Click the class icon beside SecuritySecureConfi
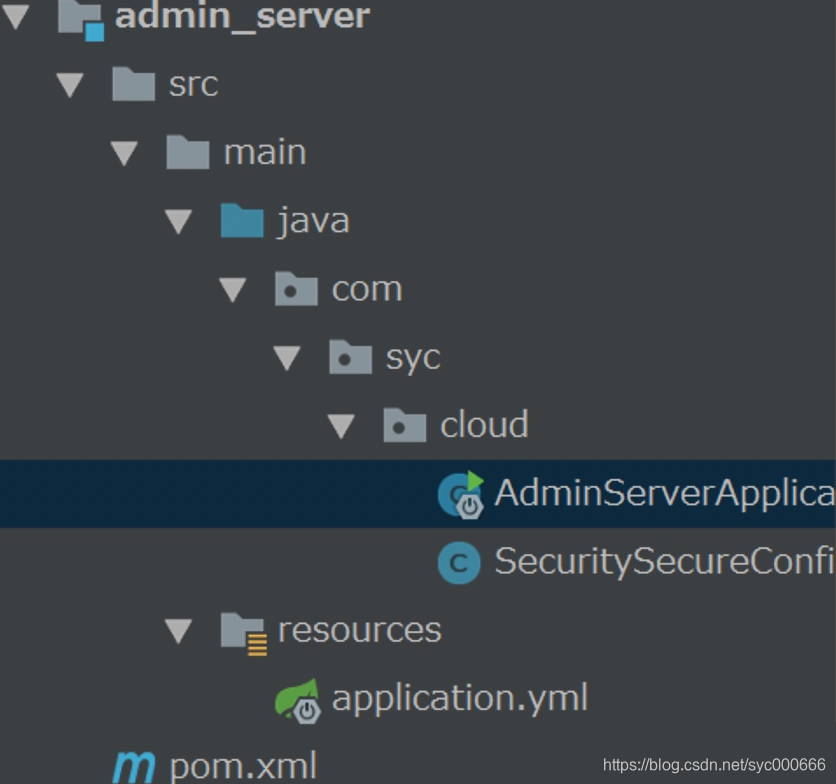This screenshot has height=784, width=836. click(x=458, y=562)
